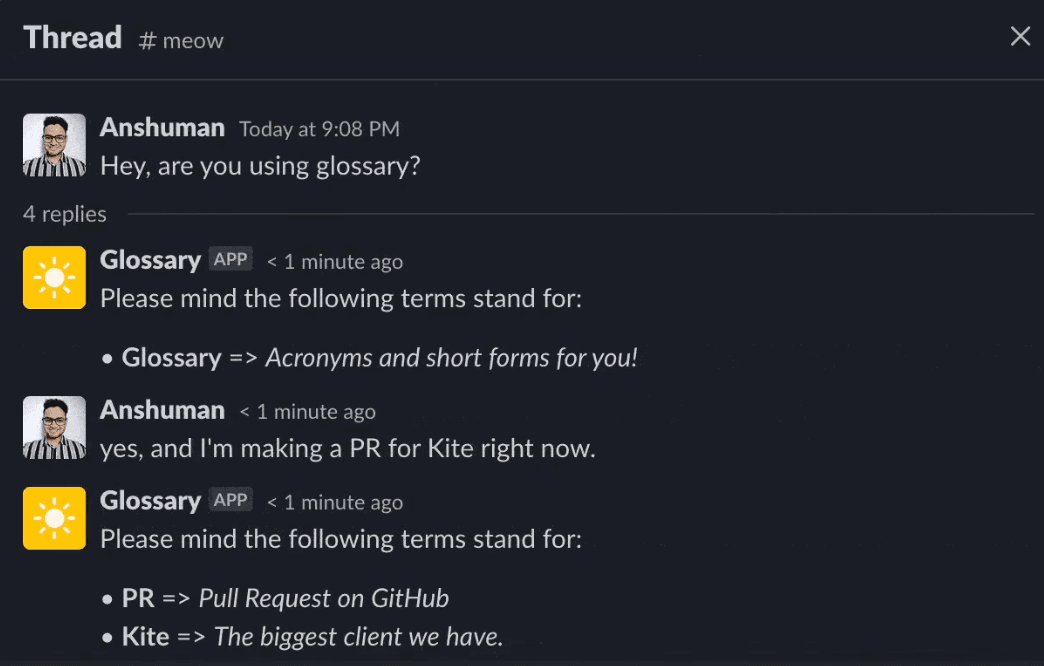Open the #meow channel link
Screen dimensions: 1044x666
[181, 41]
